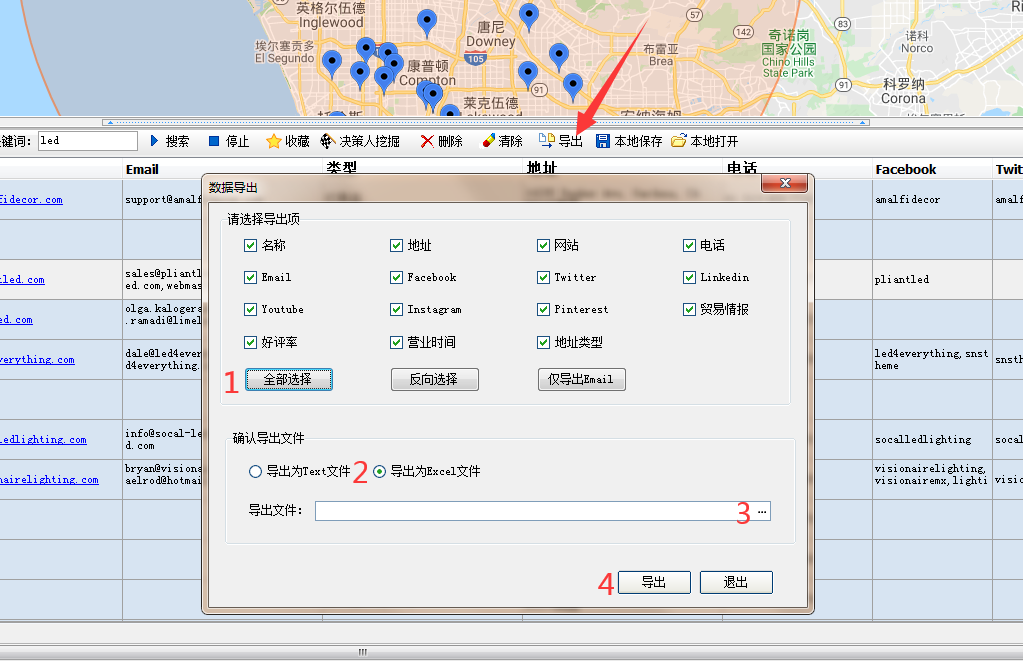The image size is (1023, 661).
Task: Click the 反向选择 invert selection button
Action: coord(434,380)
